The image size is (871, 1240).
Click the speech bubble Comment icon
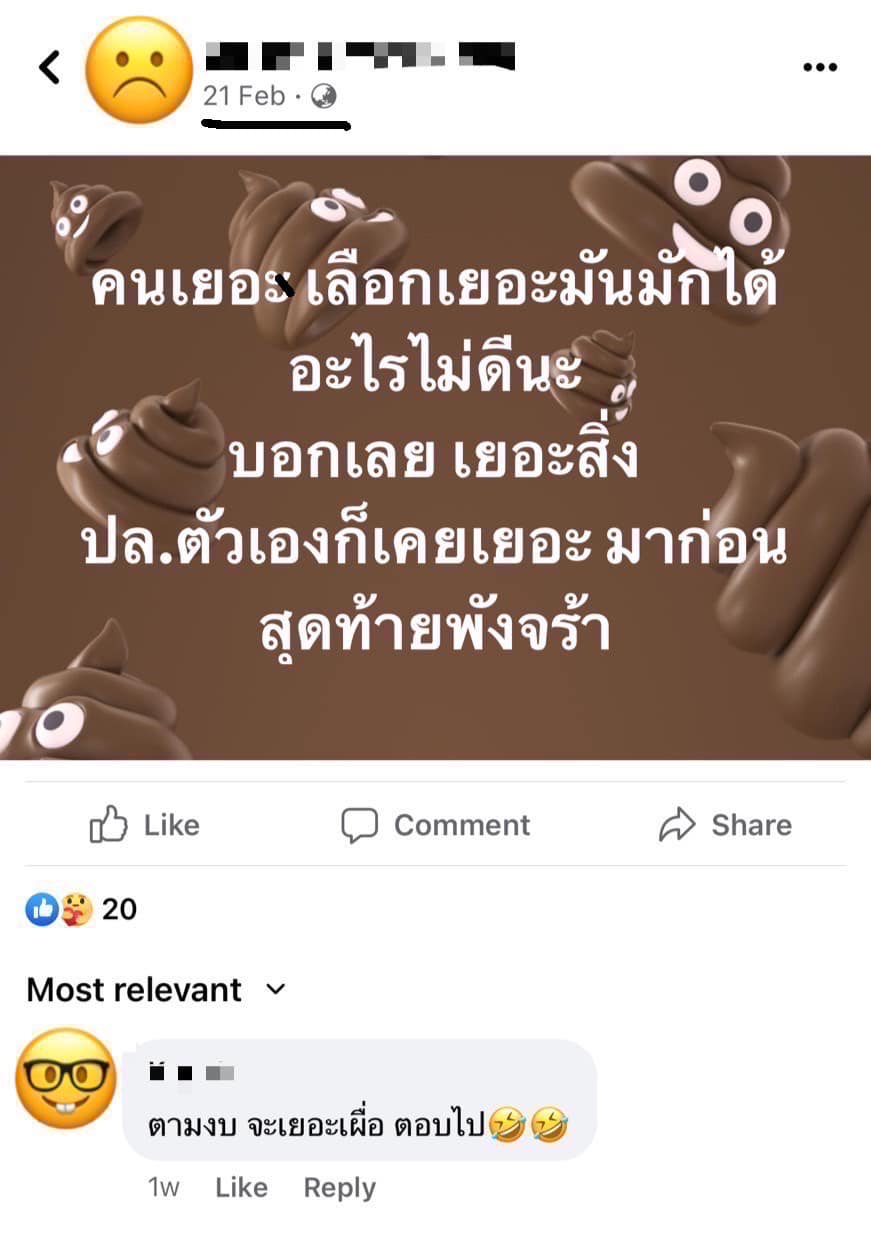(359, 826)
